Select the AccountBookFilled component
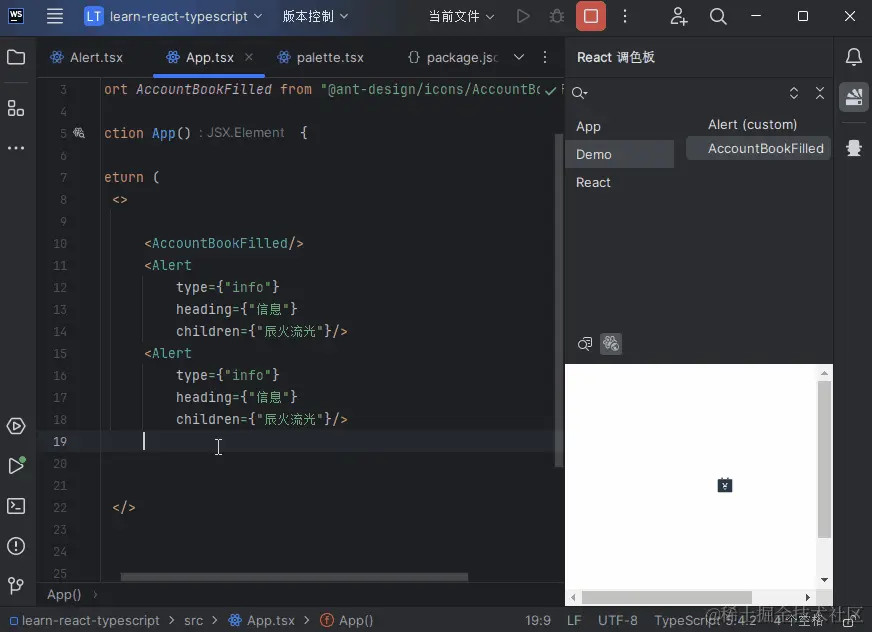This screenshot has width=872, height=632. point(758,149)
